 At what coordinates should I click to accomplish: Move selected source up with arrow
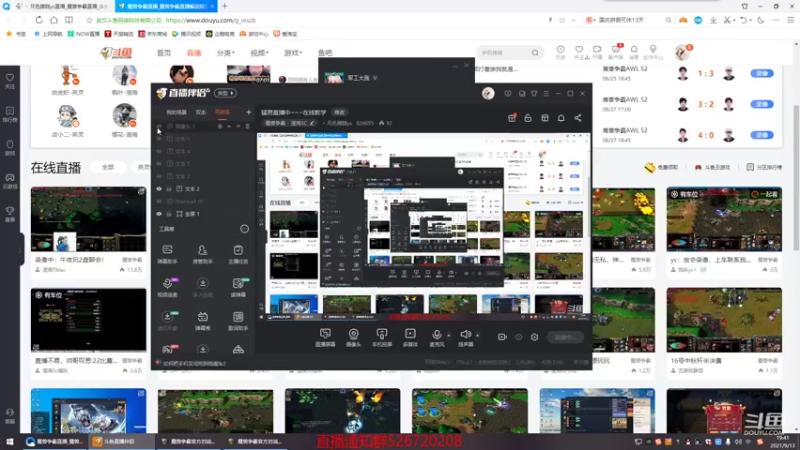(229, 127)
